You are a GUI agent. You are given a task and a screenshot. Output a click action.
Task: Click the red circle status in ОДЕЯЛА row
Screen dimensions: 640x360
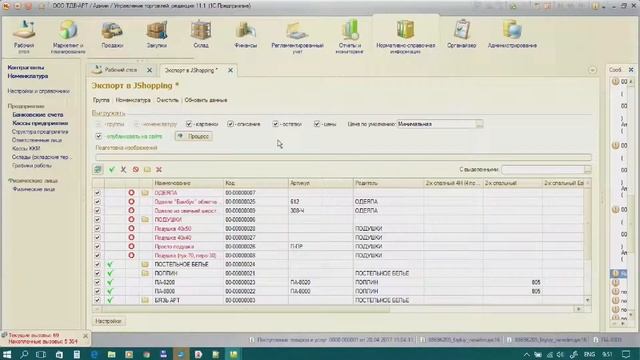[x=131, y=192]
